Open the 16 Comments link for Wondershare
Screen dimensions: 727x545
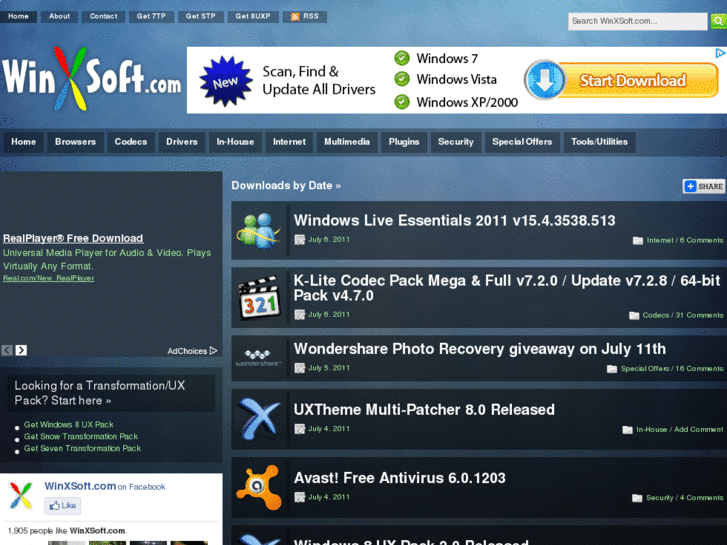pos(699,369)
